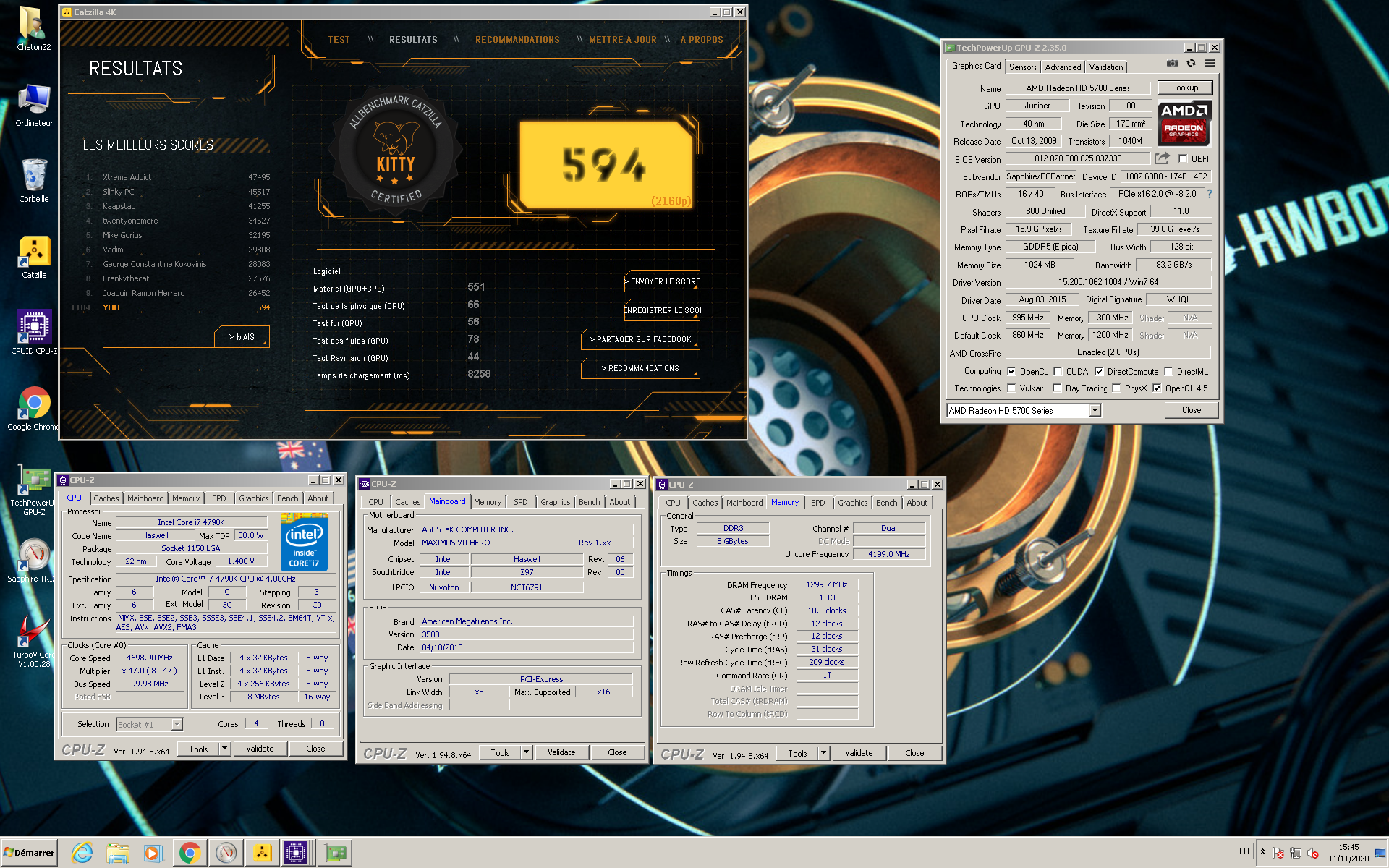
Task: Click the Lookup button in GPU-Z
Action: [1185, 88]
